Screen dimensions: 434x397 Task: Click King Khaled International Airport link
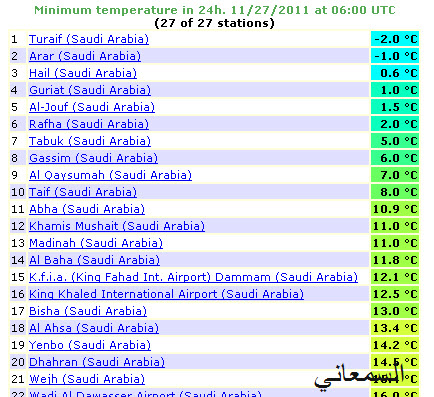click(166, 294)
